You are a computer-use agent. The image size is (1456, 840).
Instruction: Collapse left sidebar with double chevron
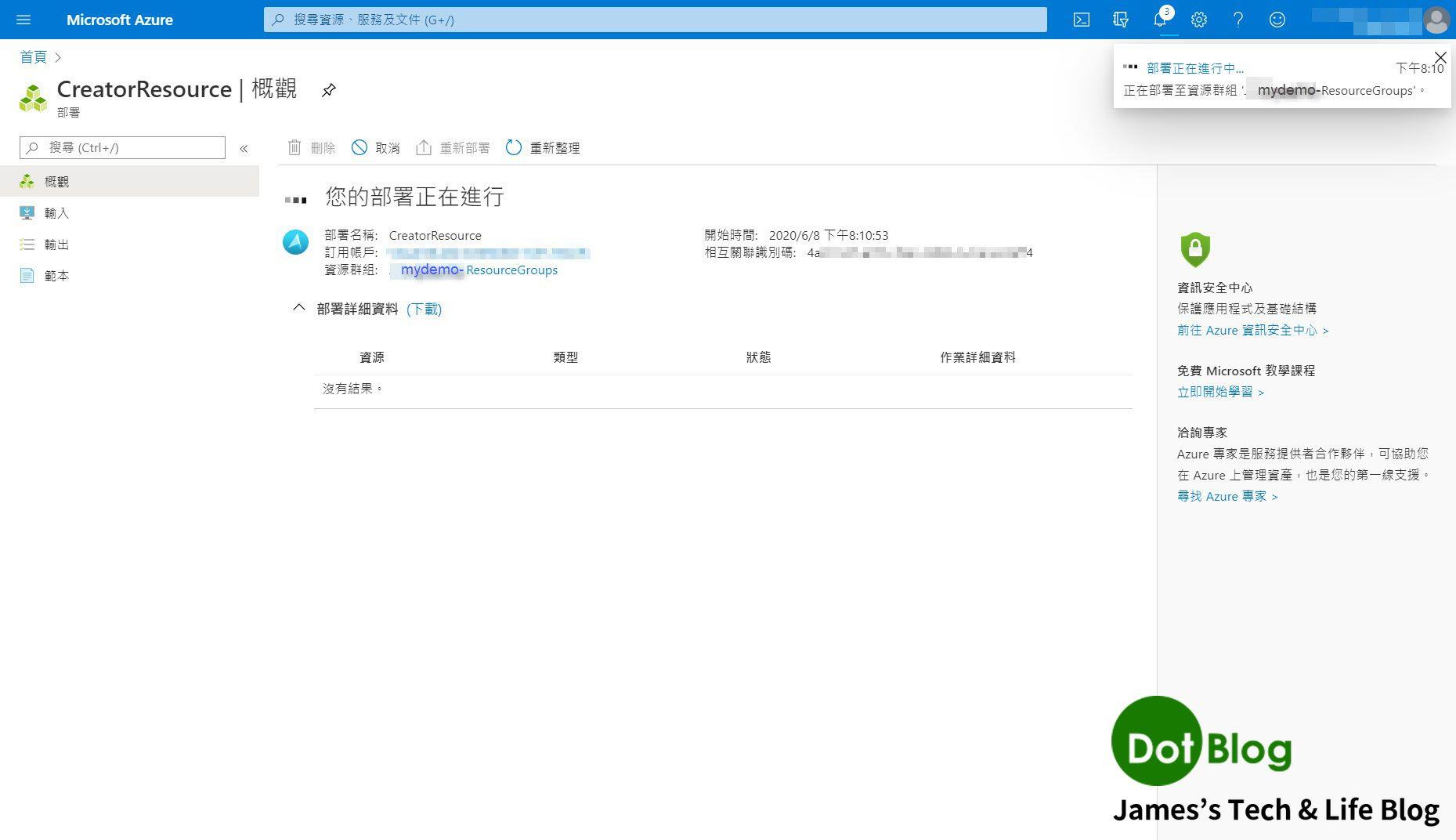[244, 147]
